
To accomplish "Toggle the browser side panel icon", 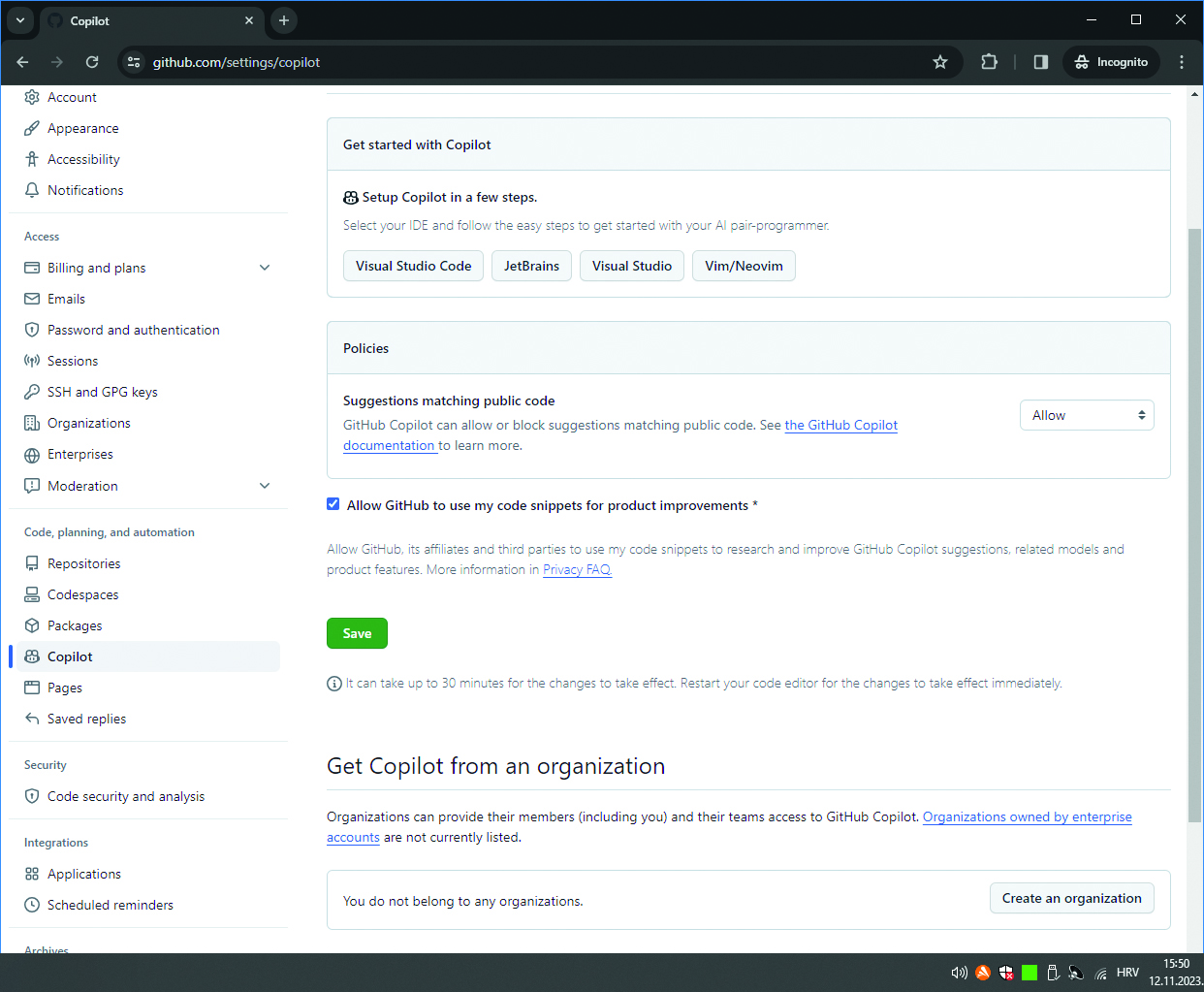I will tap(1040, 62).
